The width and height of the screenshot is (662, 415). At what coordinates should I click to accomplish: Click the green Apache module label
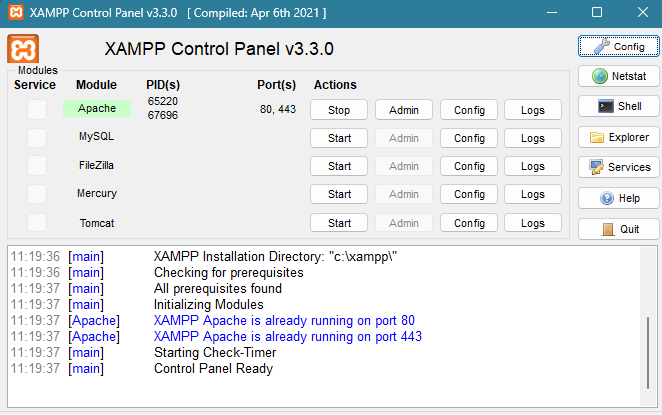point(97,108)
